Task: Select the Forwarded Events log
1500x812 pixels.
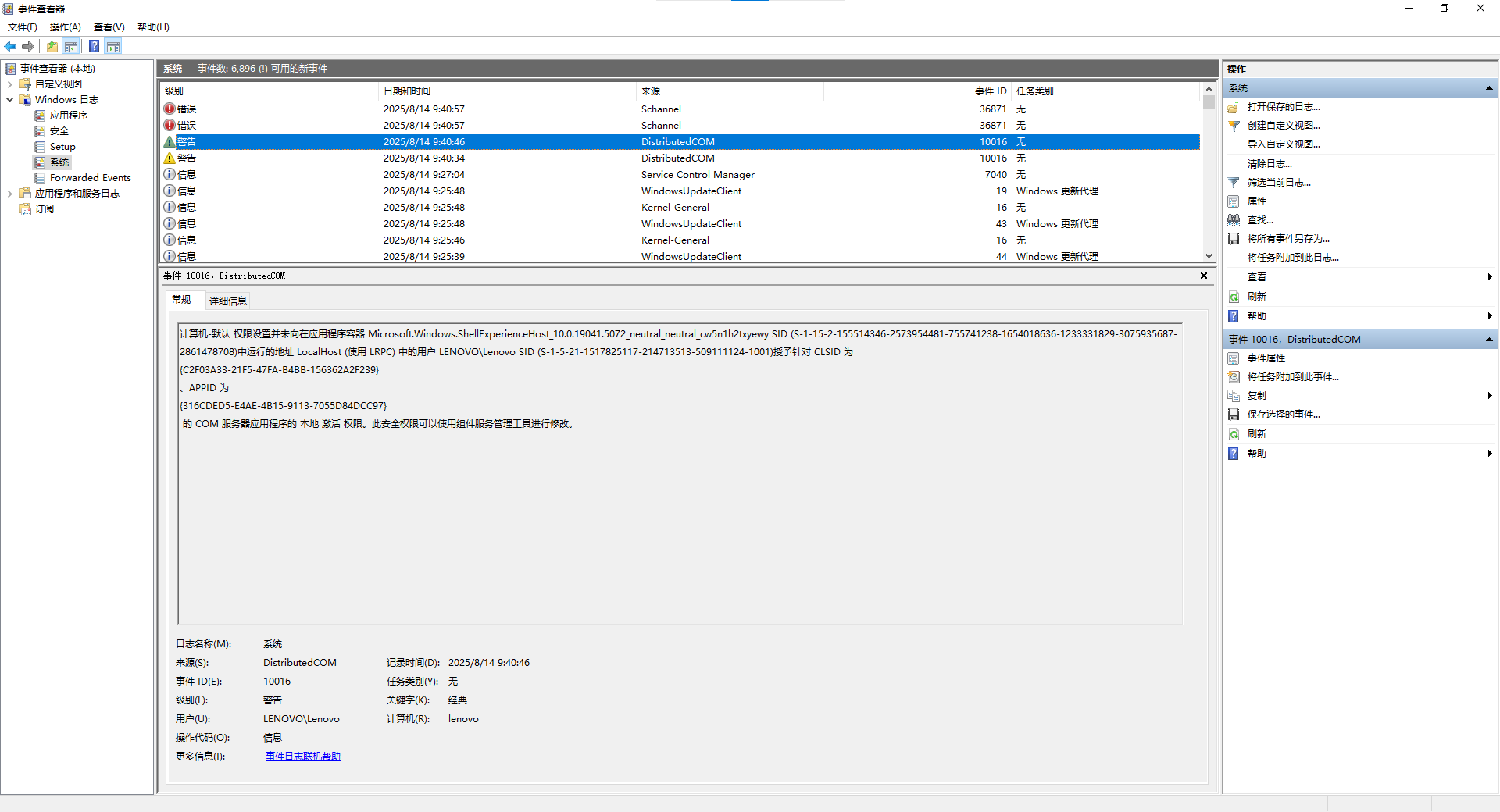Action: coord(91,178)
